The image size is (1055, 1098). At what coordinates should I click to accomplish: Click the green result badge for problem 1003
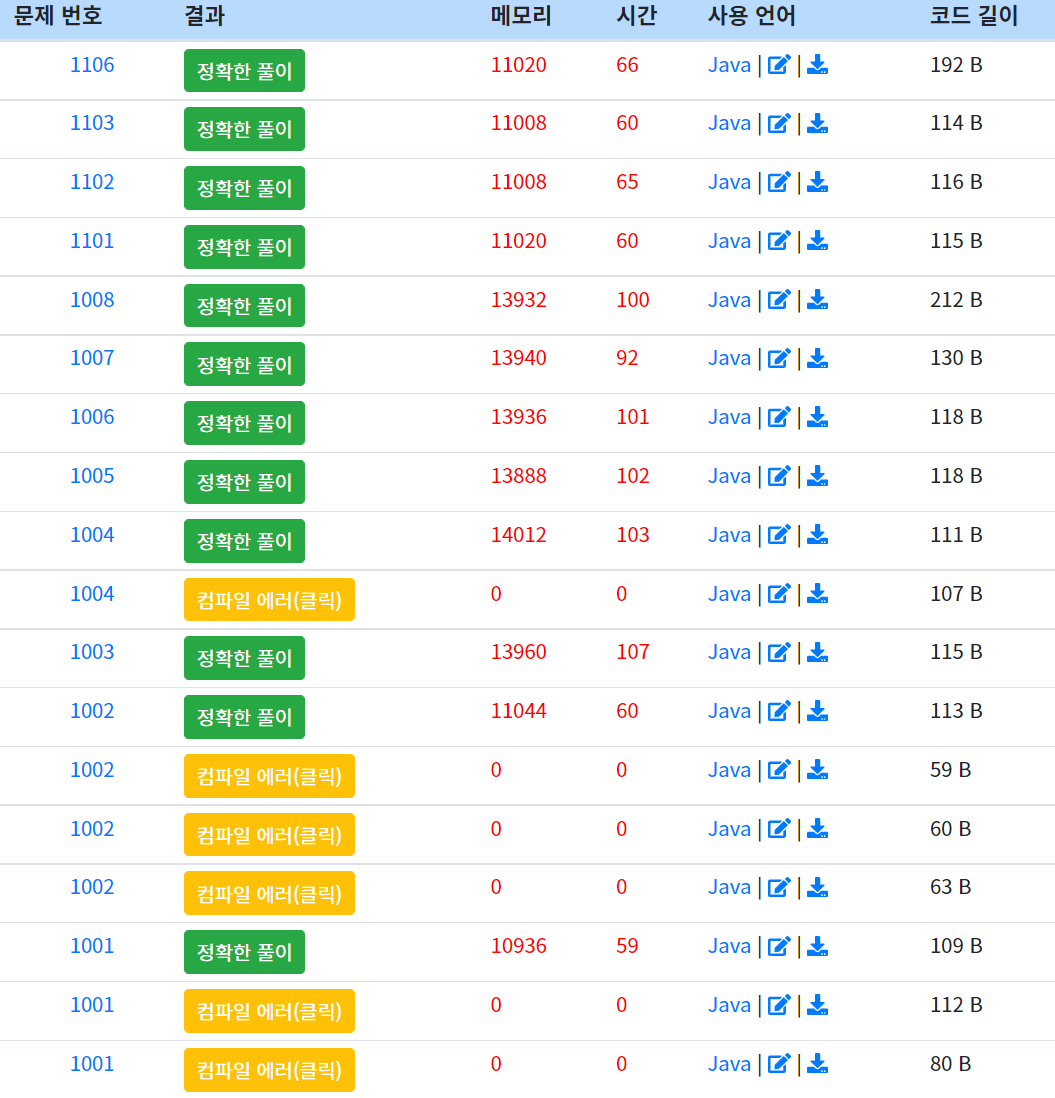(244, 658)
